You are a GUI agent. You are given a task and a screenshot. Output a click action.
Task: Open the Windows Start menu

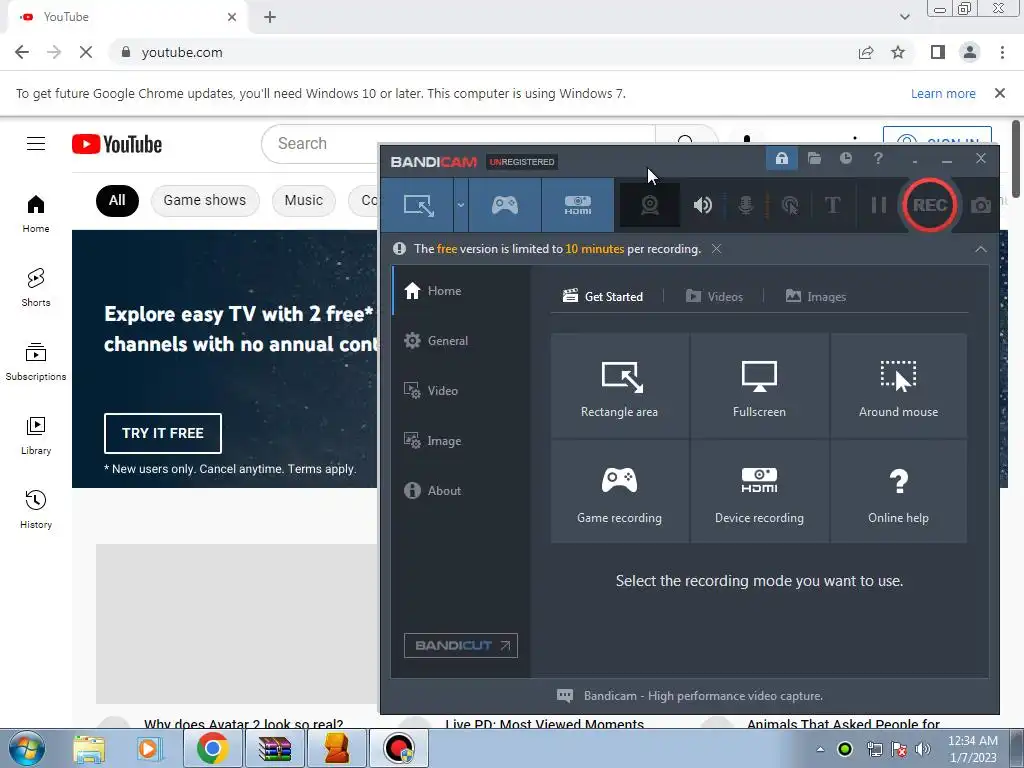[x=27, y=748]
